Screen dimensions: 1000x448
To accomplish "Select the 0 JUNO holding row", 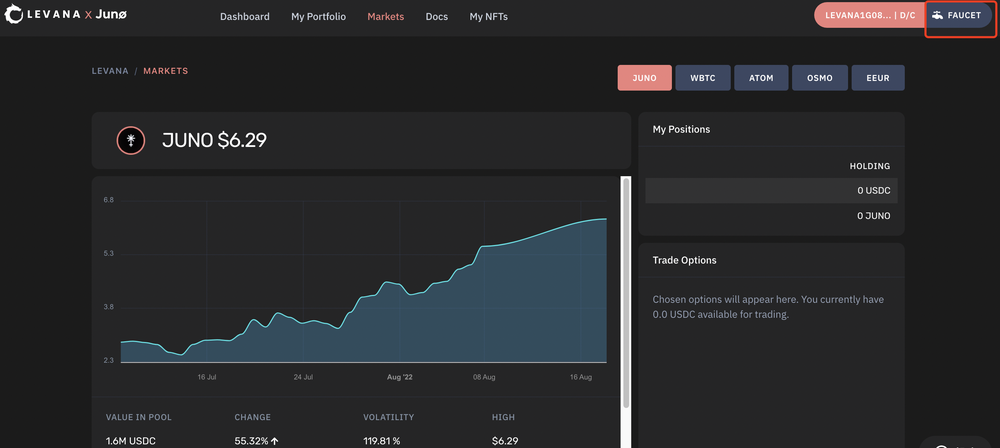I will tap(772, 216).
